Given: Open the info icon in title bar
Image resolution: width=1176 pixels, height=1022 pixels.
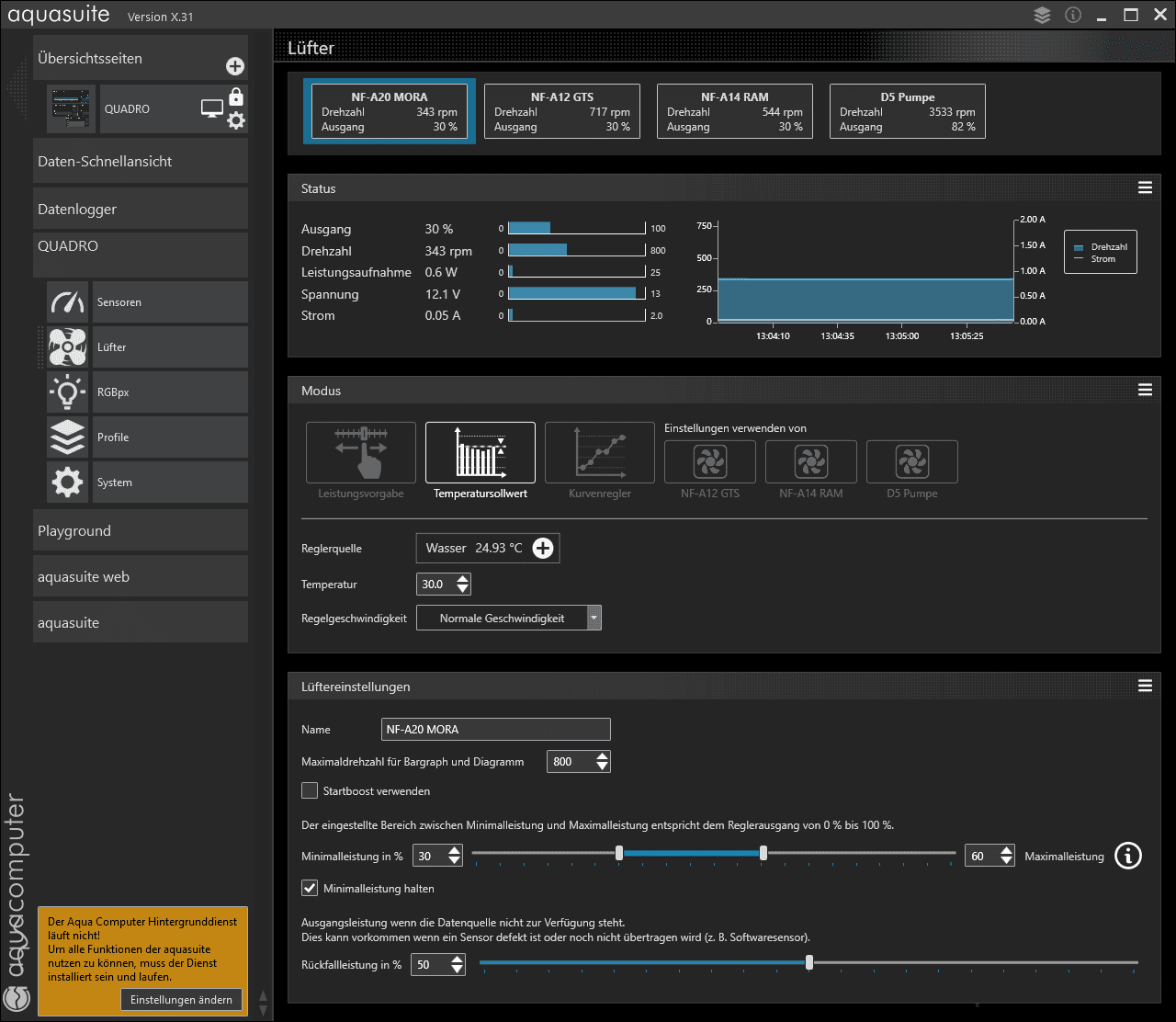Looking at the screenshot, I should (x=1072, y=15).
